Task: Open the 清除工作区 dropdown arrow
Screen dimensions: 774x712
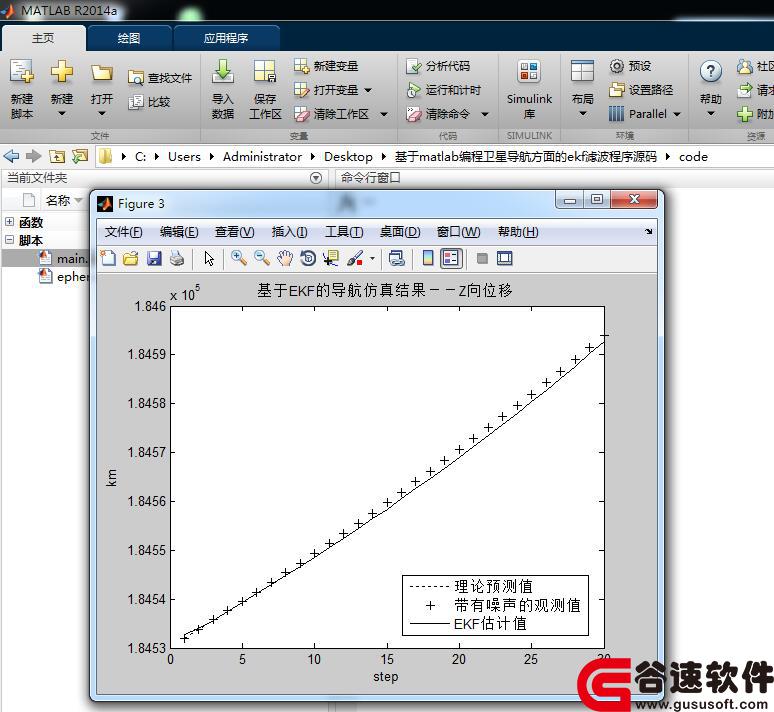Action: point(384,114)
